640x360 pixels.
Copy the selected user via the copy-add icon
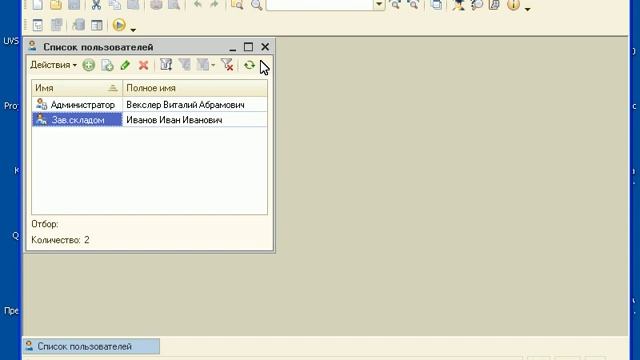(107, 65)
